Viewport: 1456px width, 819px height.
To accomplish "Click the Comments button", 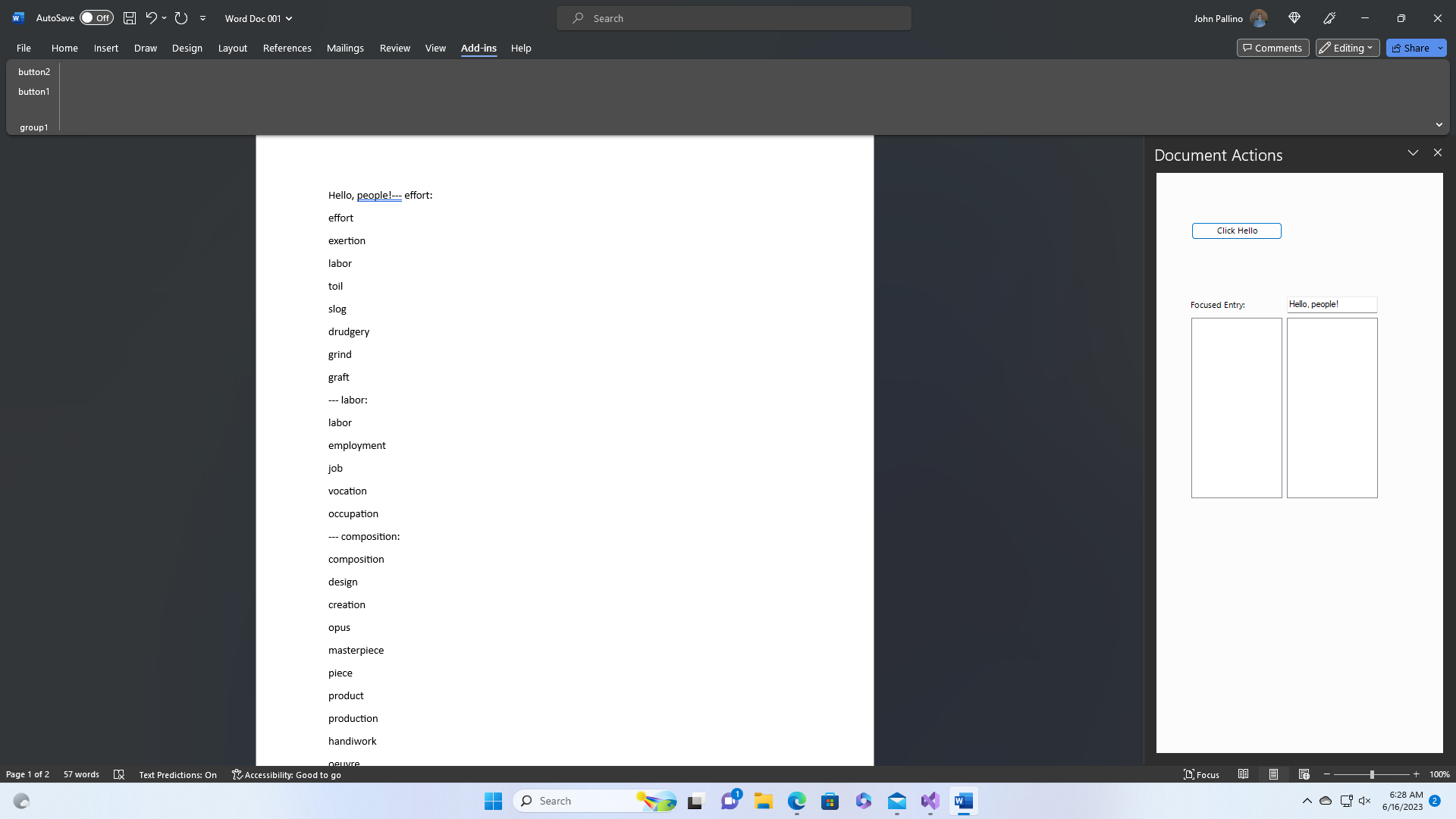I will [x=1272, y=47].
